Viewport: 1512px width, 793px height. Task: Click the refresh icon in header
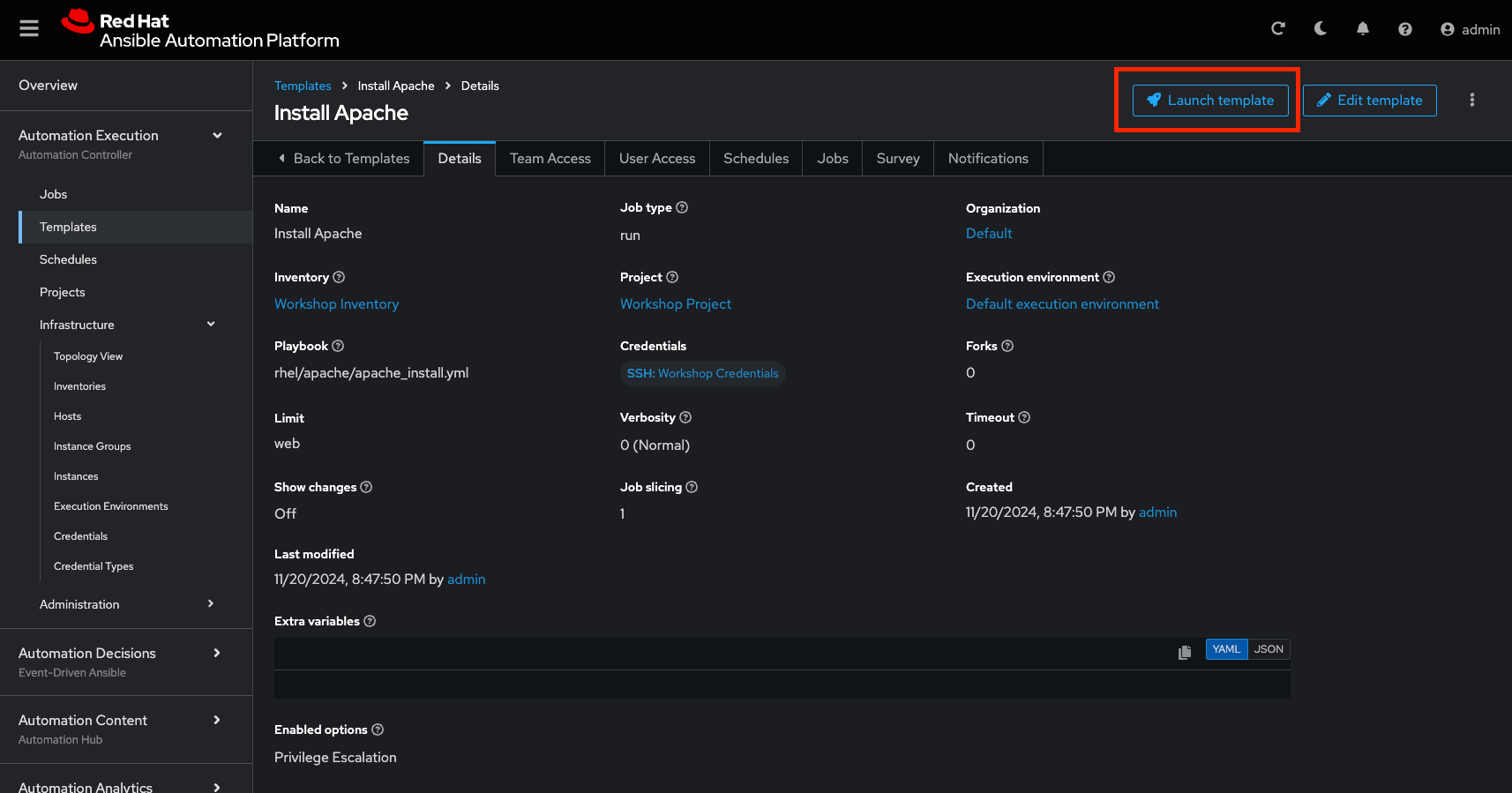1277,29
